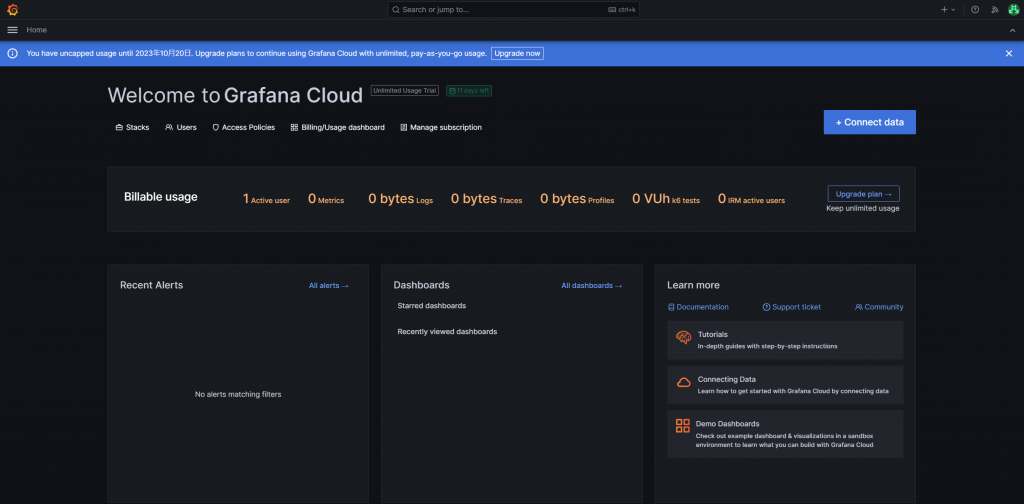Click the Dashboards panel heading
The height and width of the screenshot is (504, 1024).
pos(421,285)
